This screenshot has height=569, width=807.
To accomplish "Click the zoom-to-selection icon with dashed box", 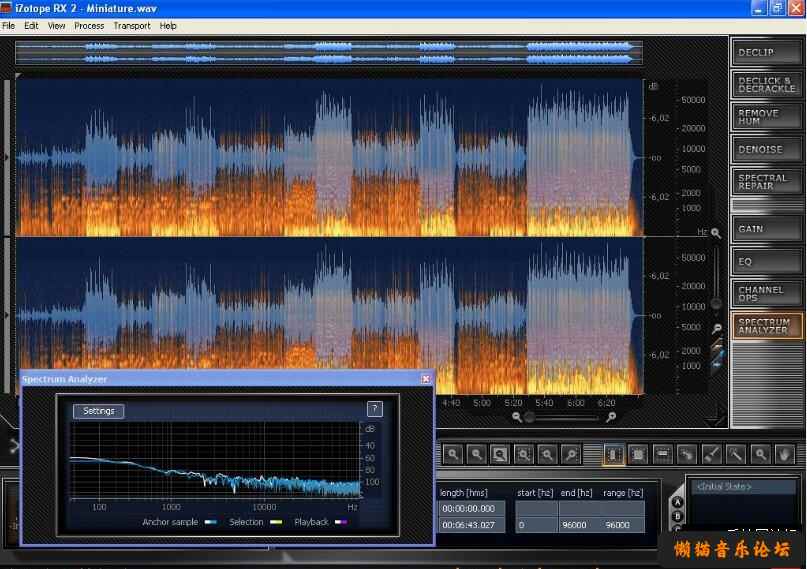I will (x=523, y=454).
